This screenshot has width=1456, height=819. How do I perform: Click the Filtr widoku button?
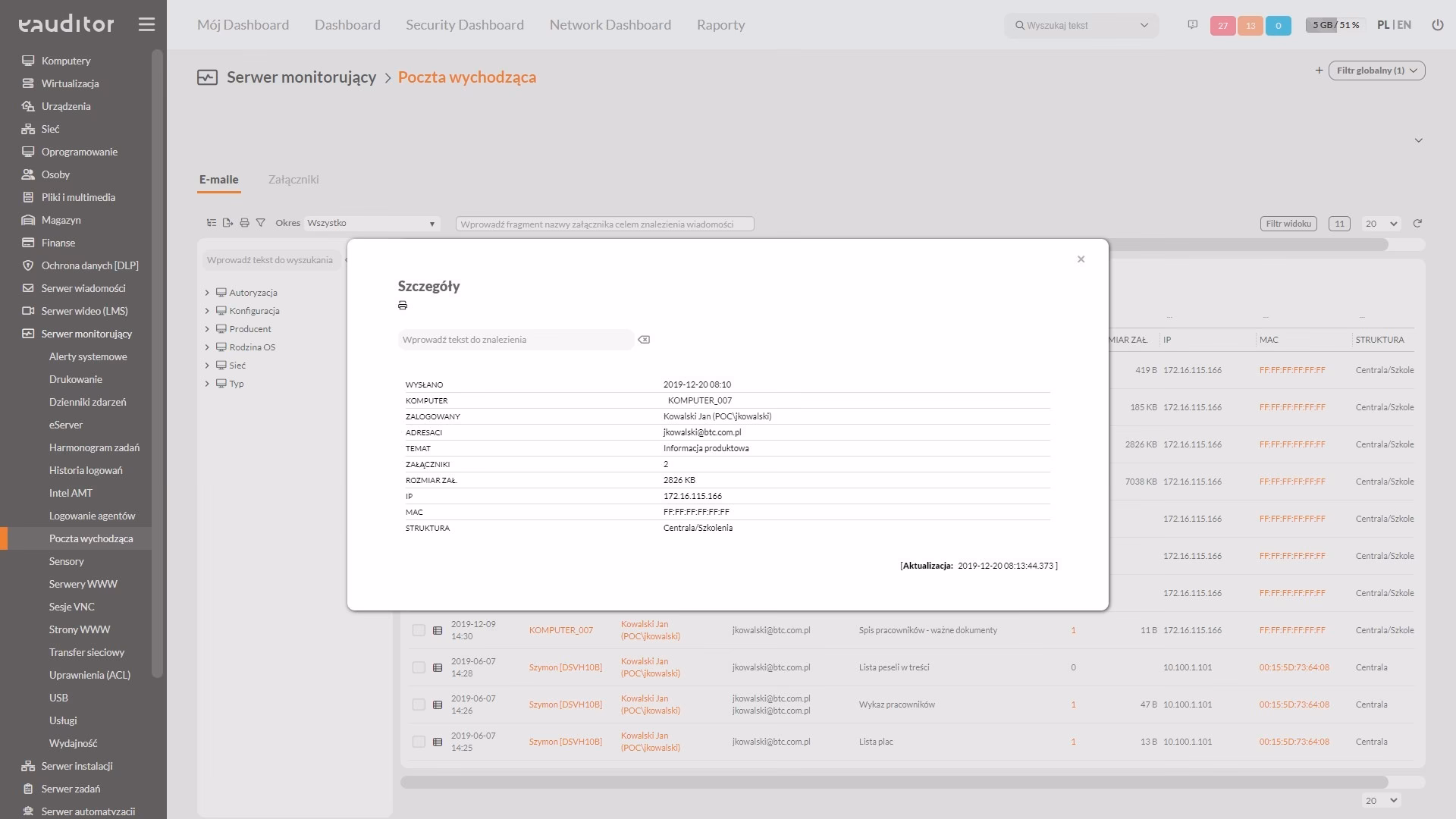point(1288,224)
